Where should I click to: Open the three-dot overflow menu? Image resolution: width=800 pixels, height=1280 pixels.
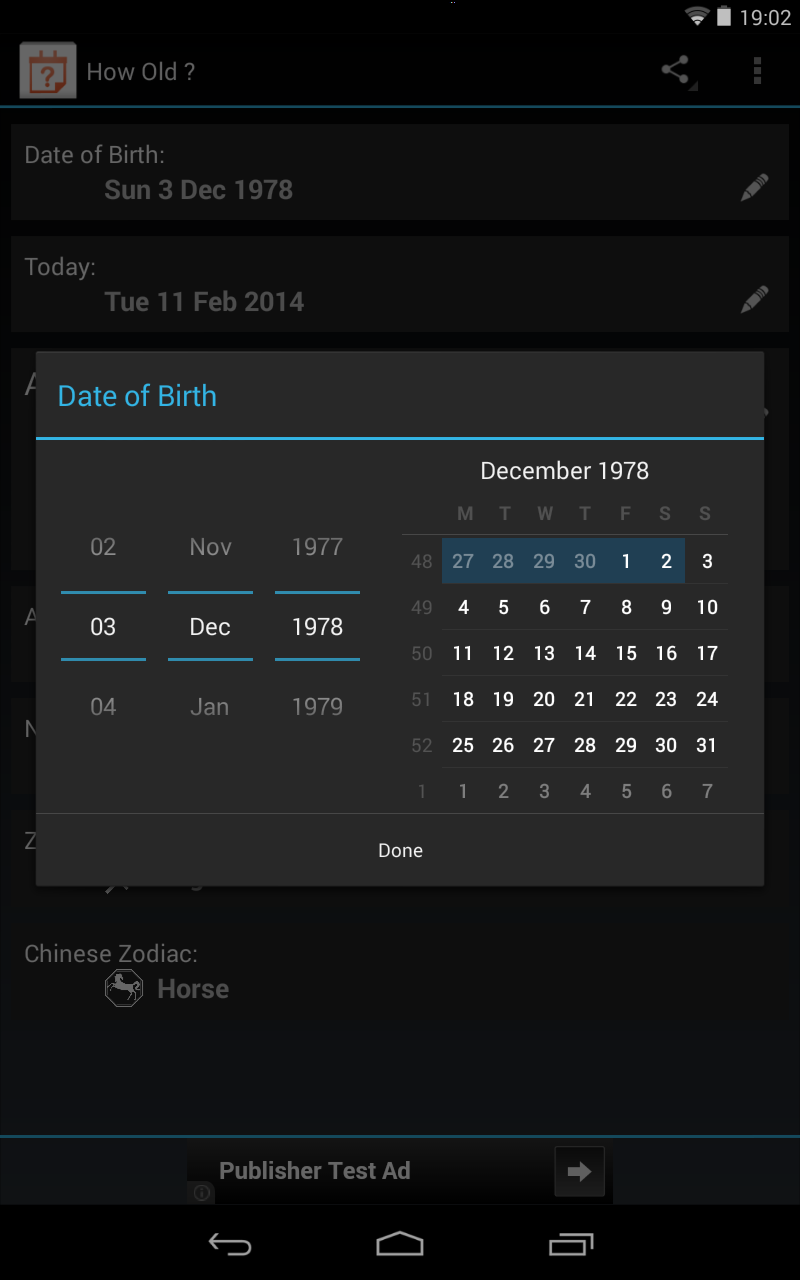click(757, 70)
